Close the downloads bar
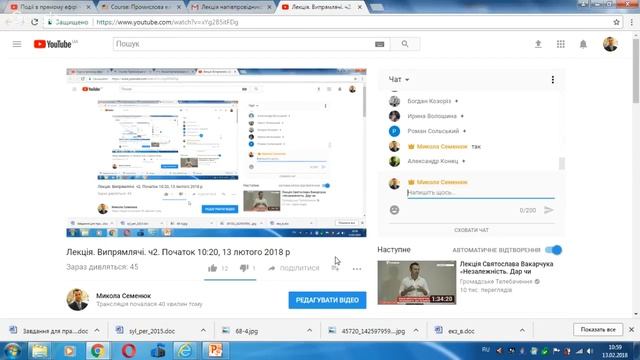 [631, 329]
